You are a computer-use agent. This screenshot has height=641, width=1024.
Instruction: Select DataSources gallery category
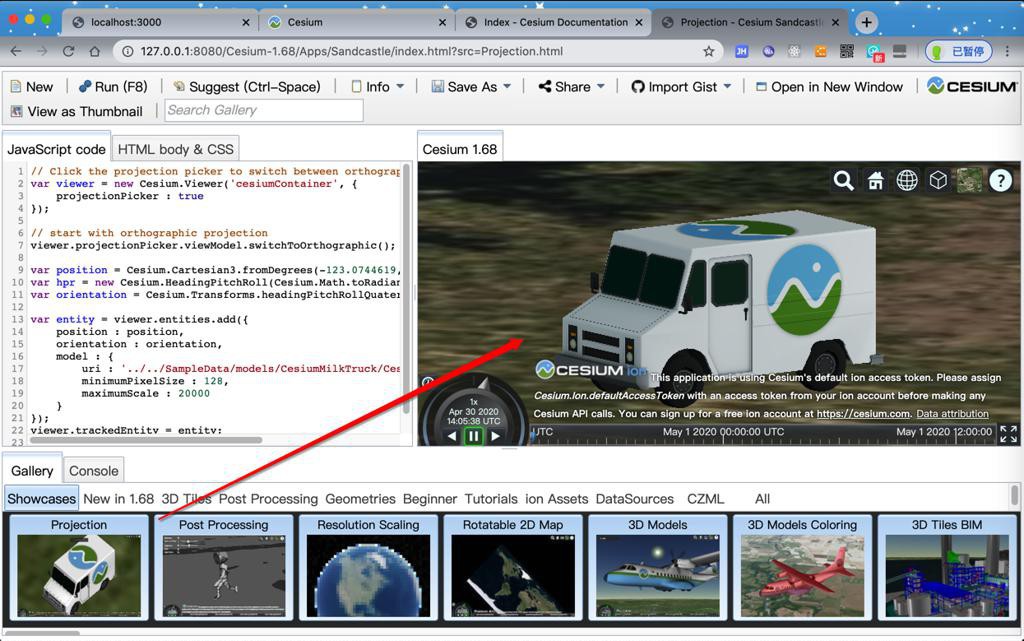[635, 499]
